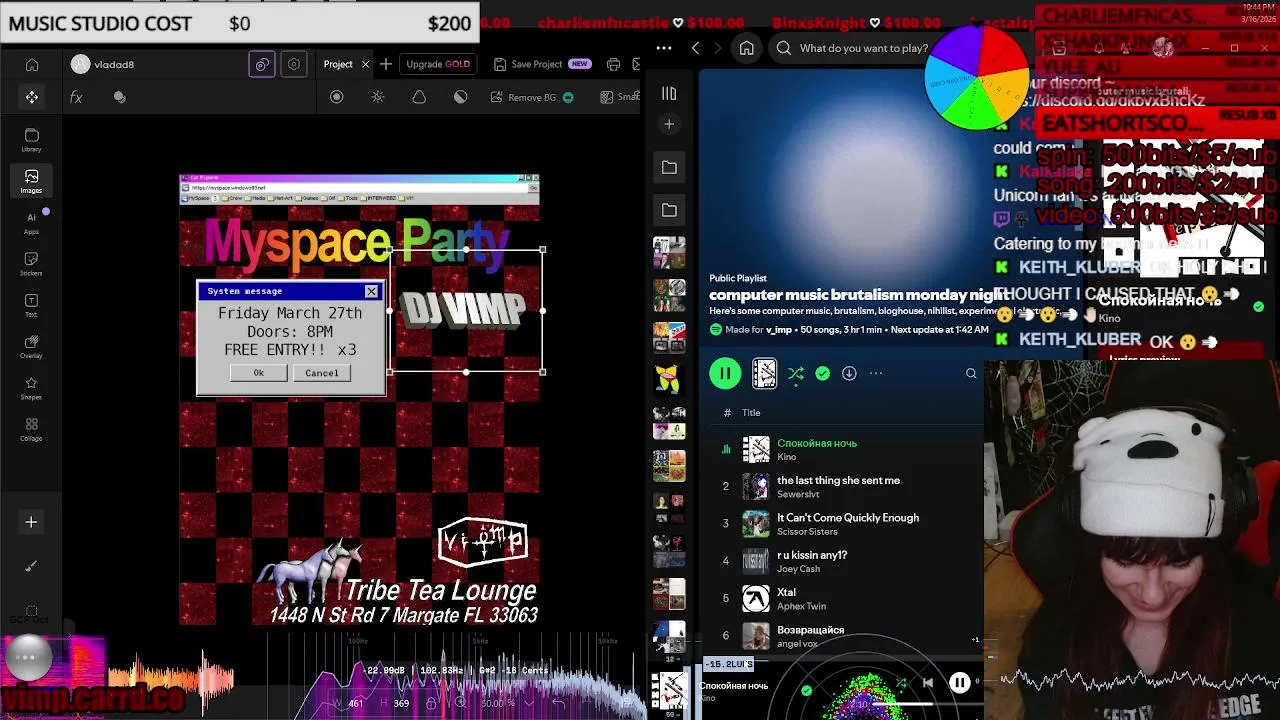Pause the playlist with the green button
The width and height of the screenshot is (1280, 720).
(x=725, y=373)
